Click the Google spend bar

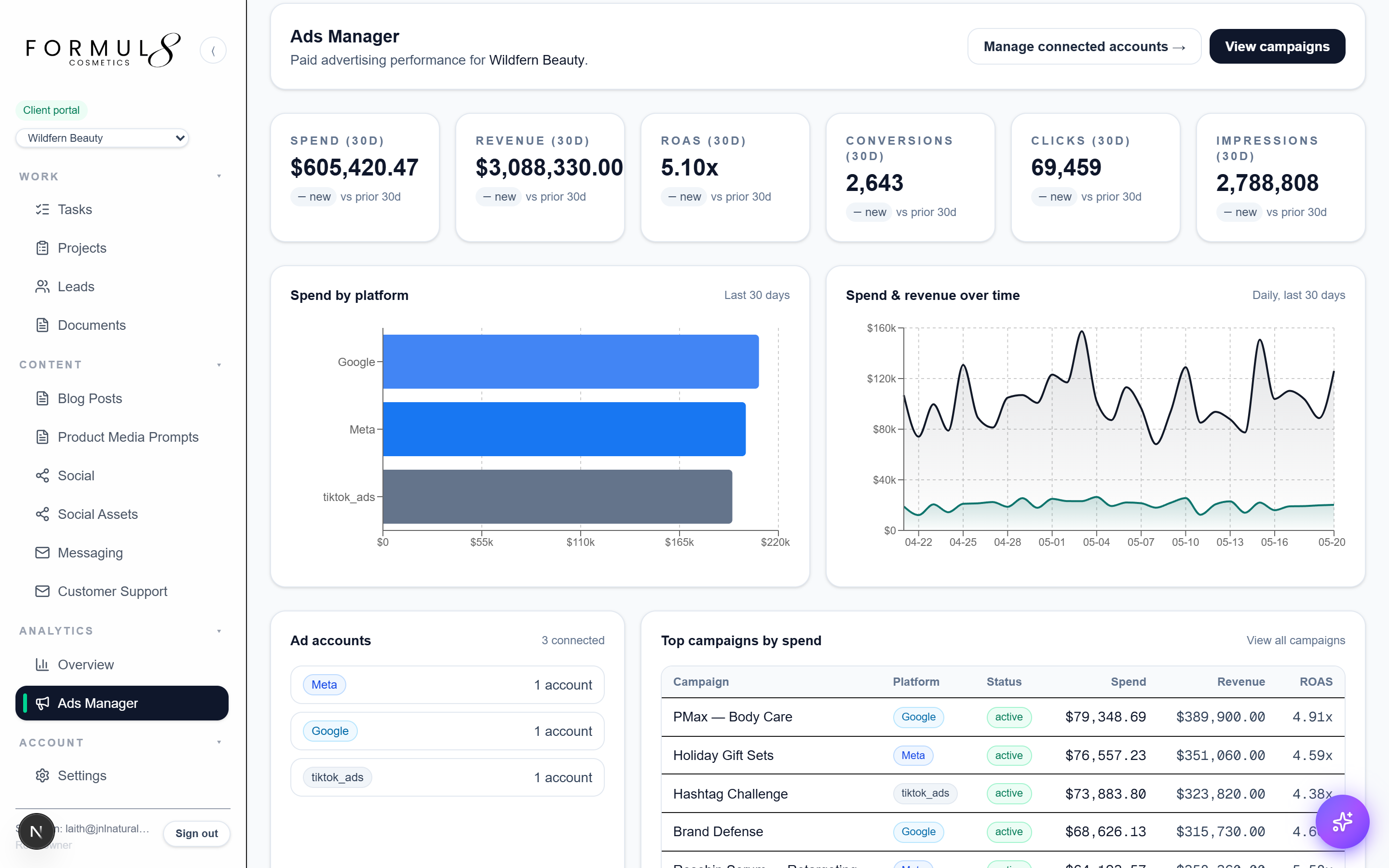coord(571,362)
